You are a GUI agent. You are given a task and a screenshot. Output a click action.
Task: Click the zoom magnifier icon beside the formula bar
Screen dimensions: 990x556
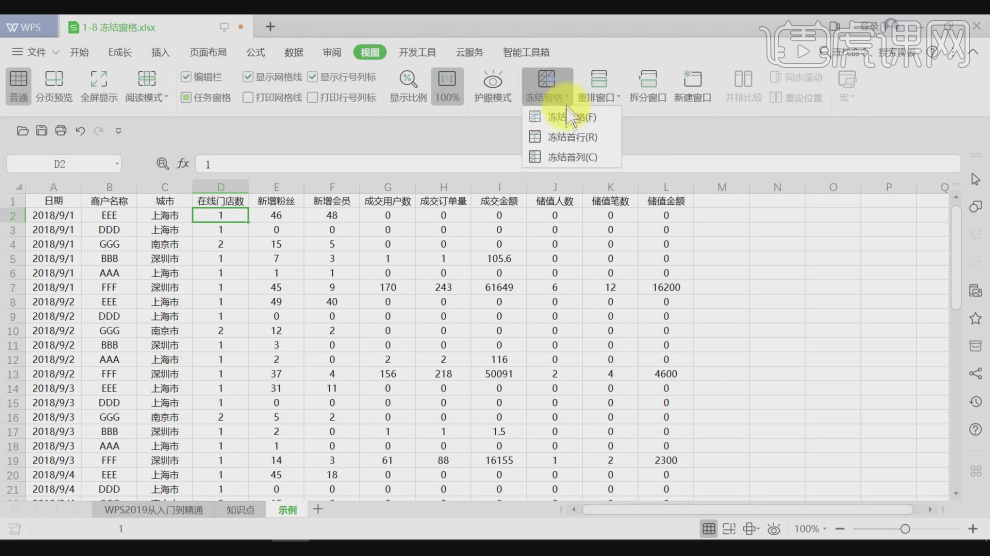(x=162, y=164)
